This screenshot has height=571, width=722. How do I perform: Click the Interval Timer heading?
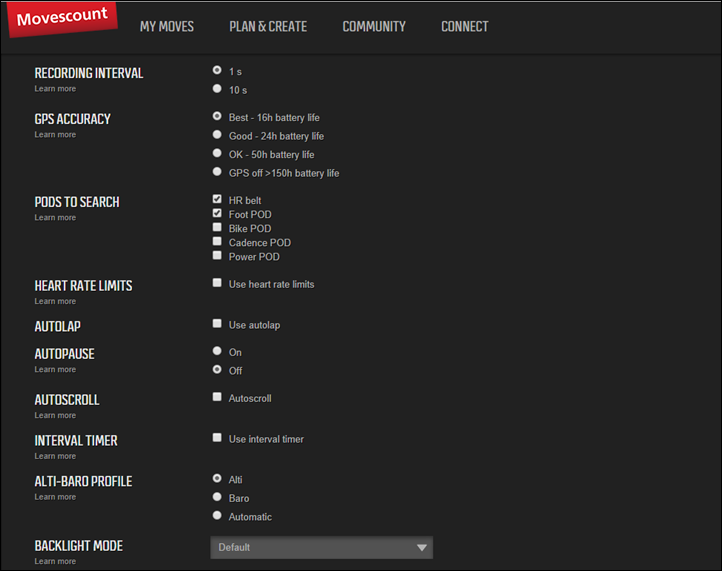(x=76, y=441)
